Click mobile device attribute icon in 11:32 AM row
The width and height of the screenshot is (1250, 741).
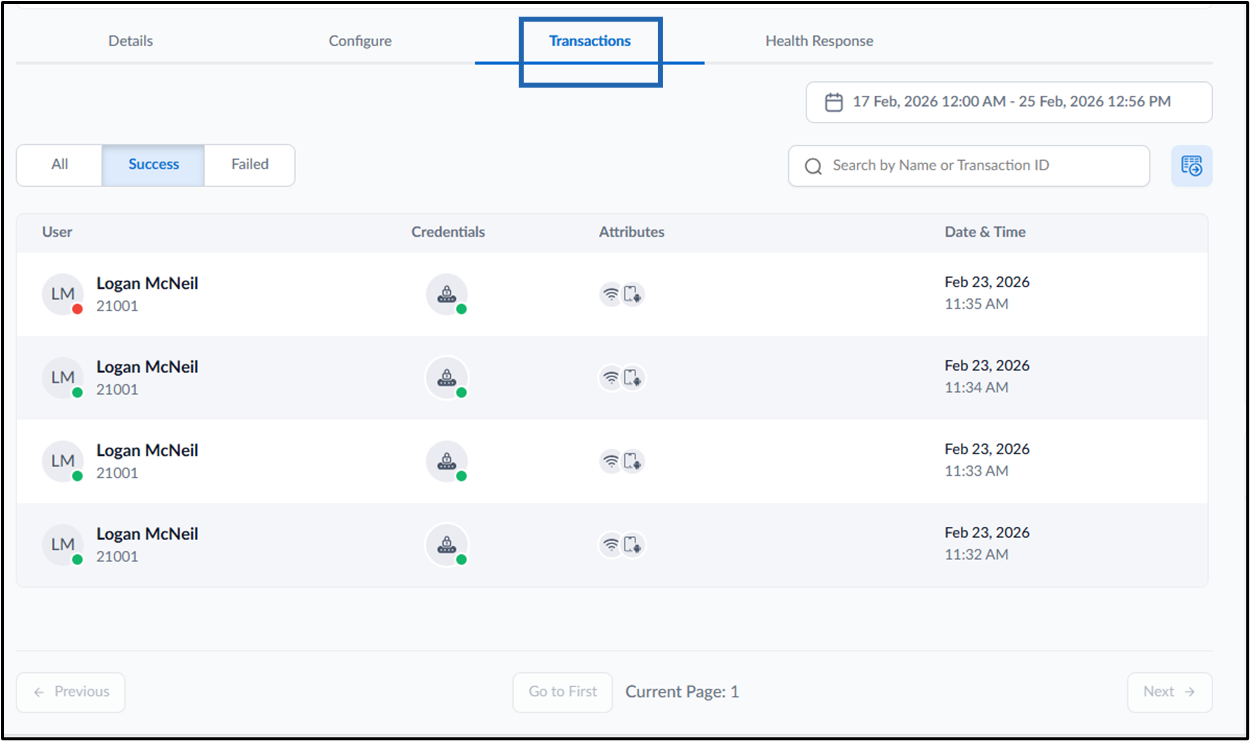pos(633,545)
